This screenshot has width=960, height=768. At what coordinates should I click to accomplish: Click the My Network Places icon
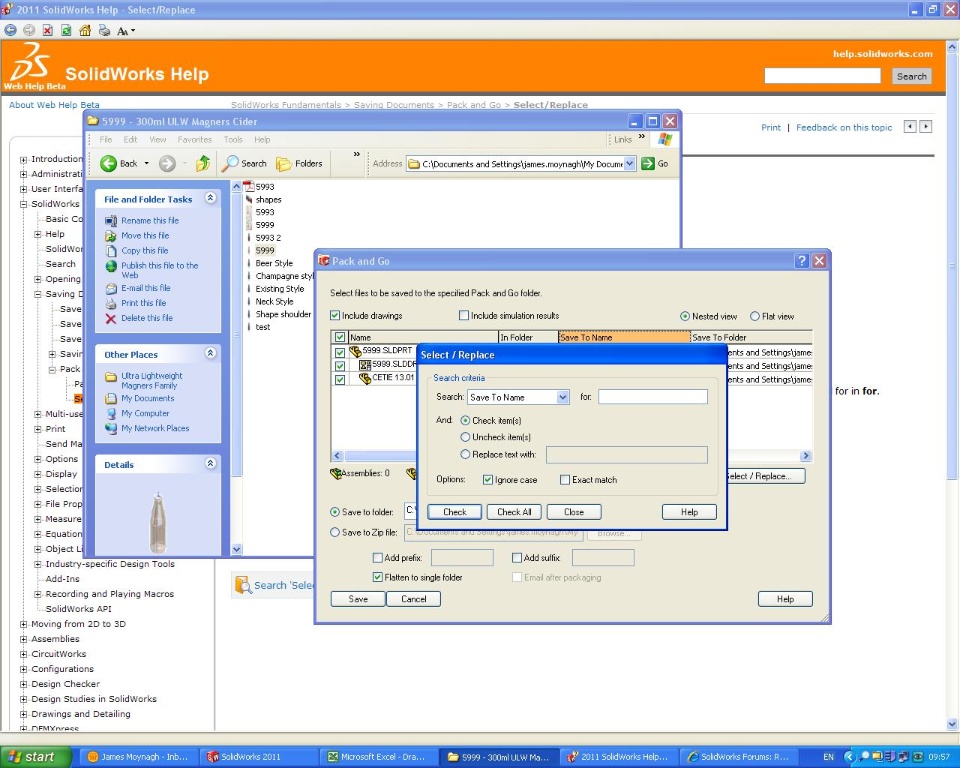coord(111,429)
